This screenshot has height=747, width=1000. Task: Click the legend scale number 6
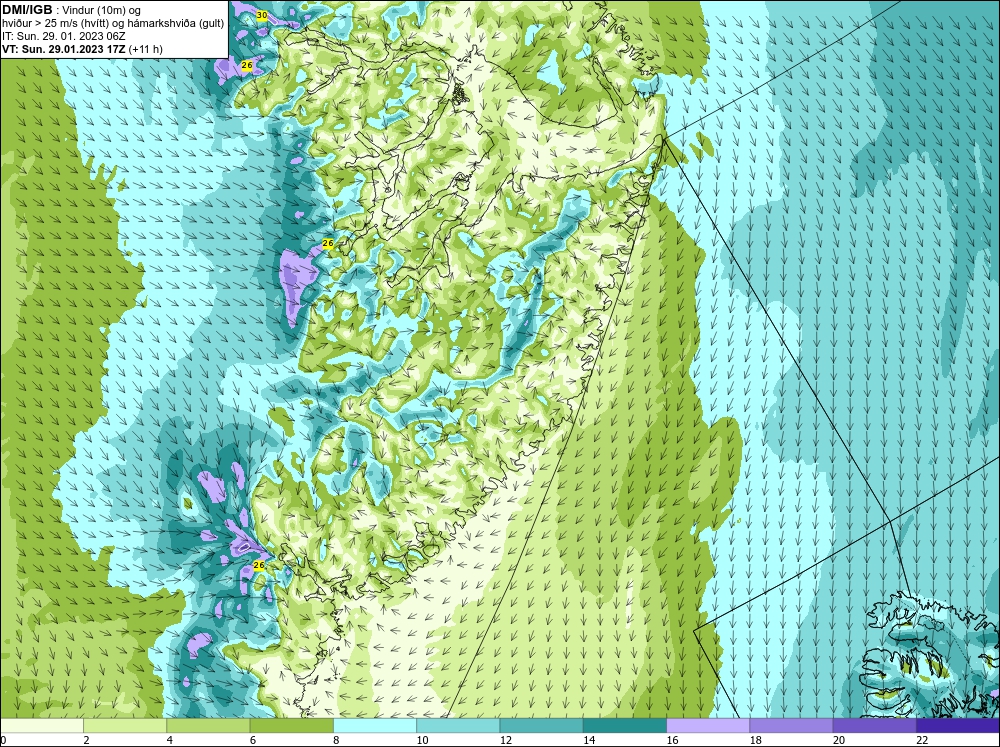pyautogui.click(x=253, y=740)
